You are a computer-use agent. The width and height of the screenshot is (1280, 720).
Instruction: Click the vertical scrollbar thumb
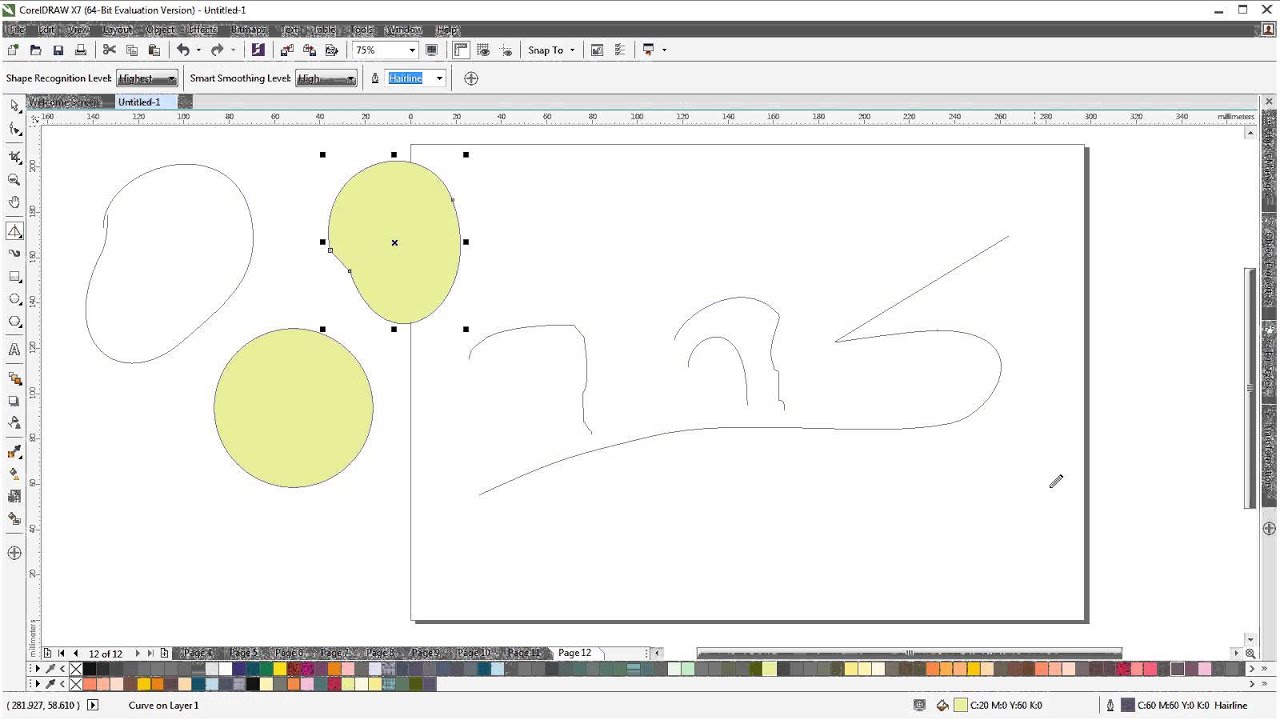click(1250, 388)
